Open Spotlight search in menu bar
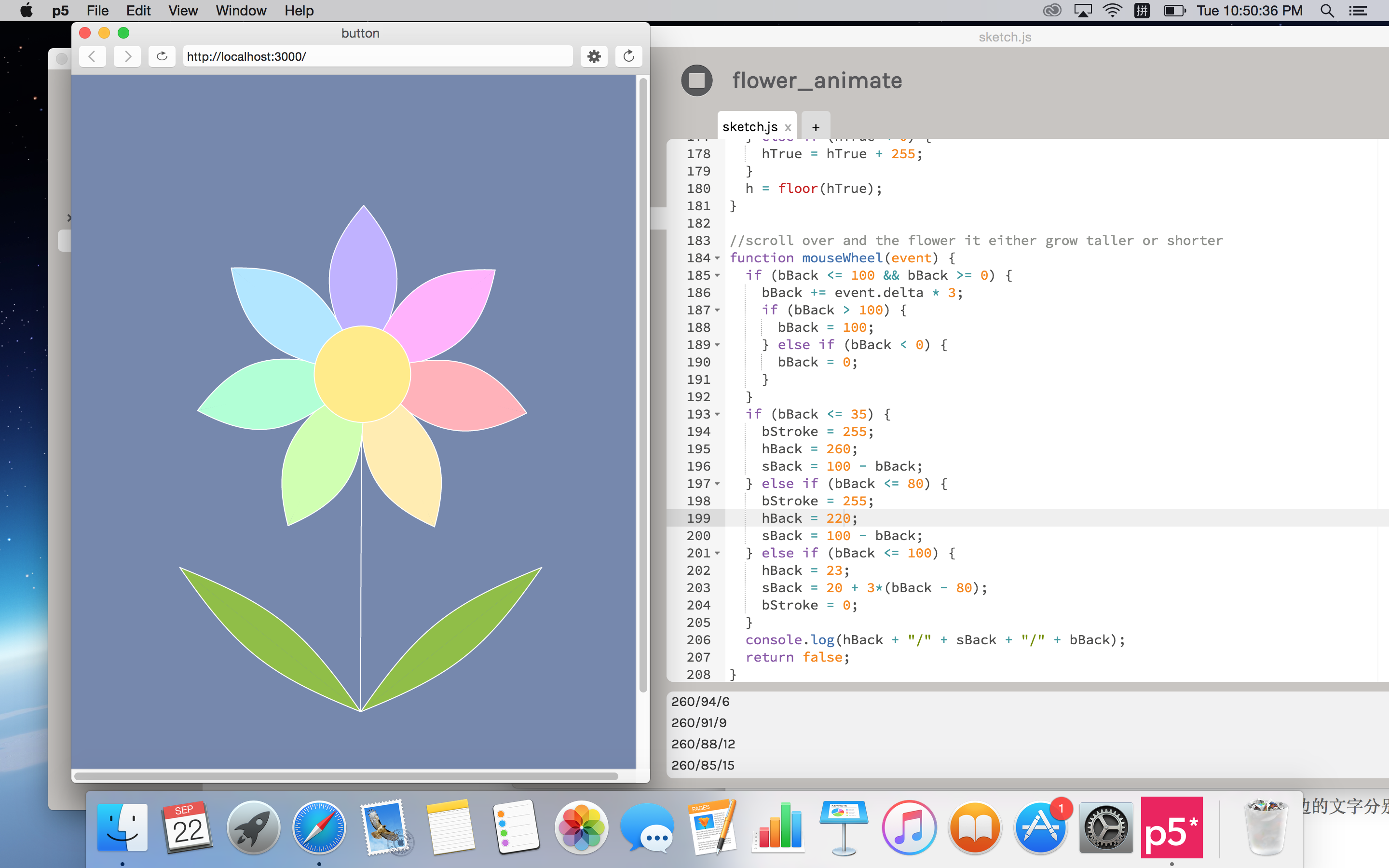The width and height of the screenshot is (1389, 868). pos(1327,10)
